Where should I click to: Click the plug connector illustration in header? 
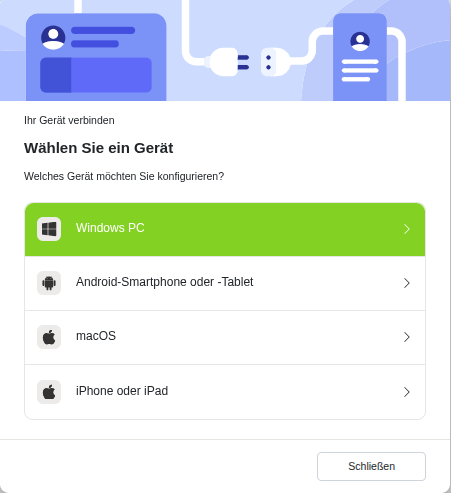tap(247, 62)
